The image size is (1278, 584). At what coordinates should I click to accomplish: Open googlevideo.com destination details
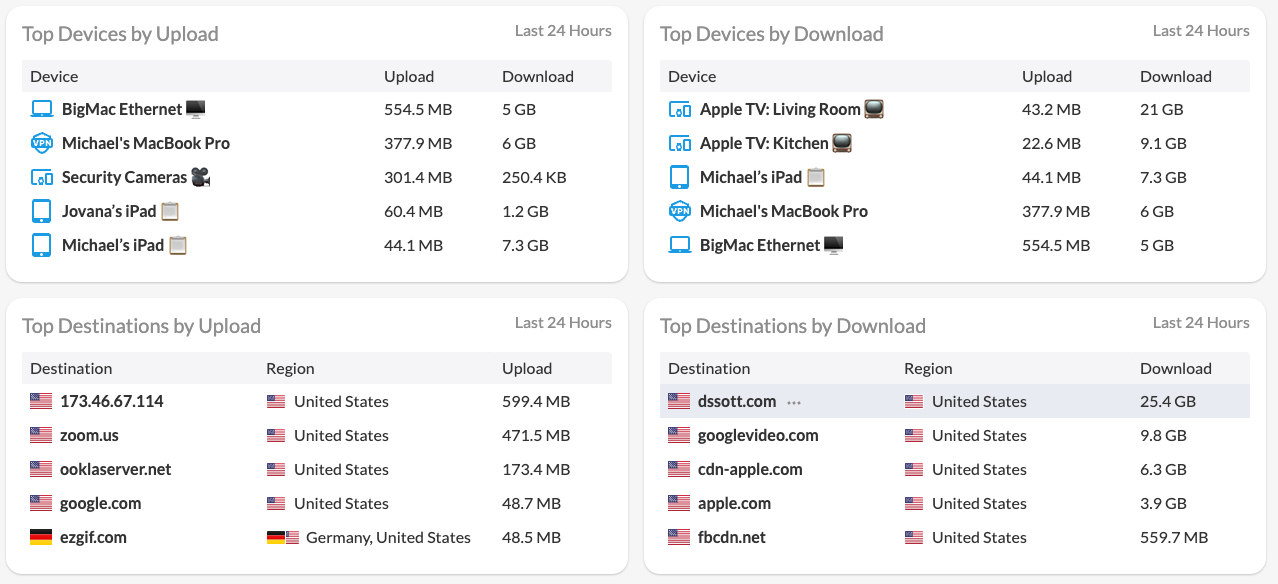pyautogui.click(x=758, y=435)
